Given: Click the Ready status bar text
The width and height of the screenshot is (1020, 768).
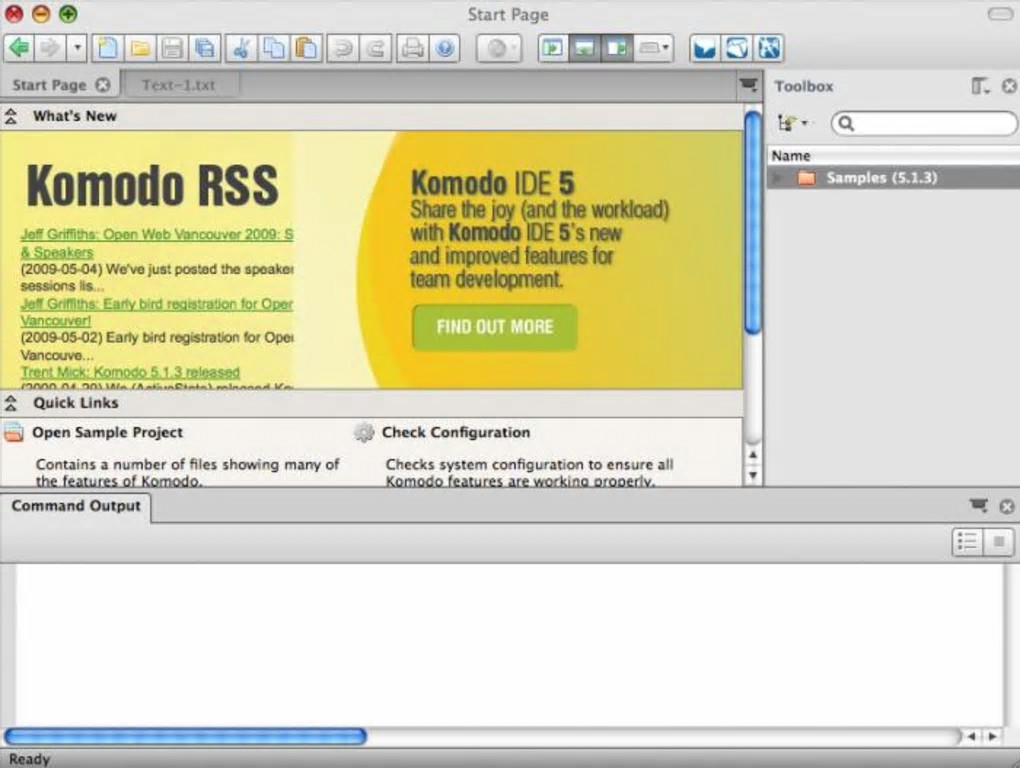Looking at the screenshot, I should 29,759.
